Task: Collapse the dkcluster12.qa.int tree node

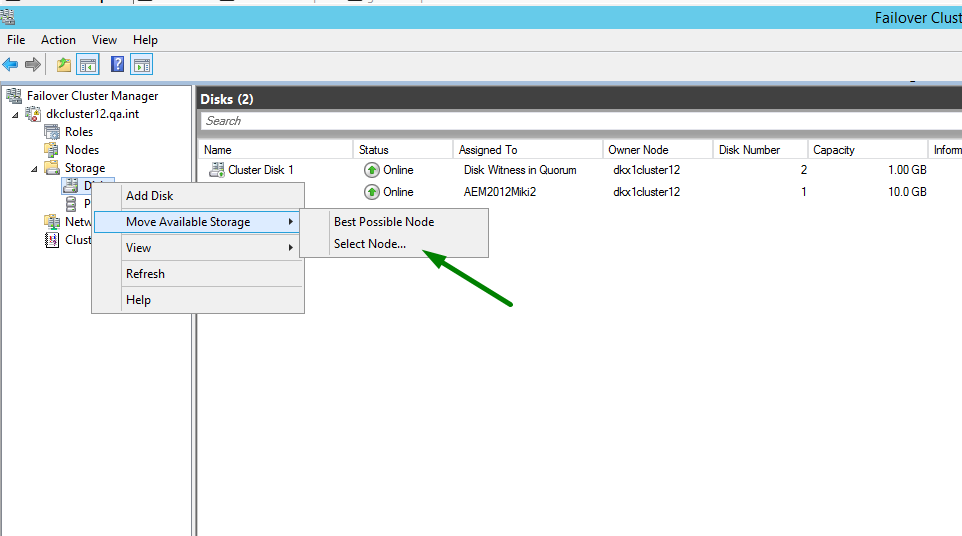Action: tap(15, 115)
